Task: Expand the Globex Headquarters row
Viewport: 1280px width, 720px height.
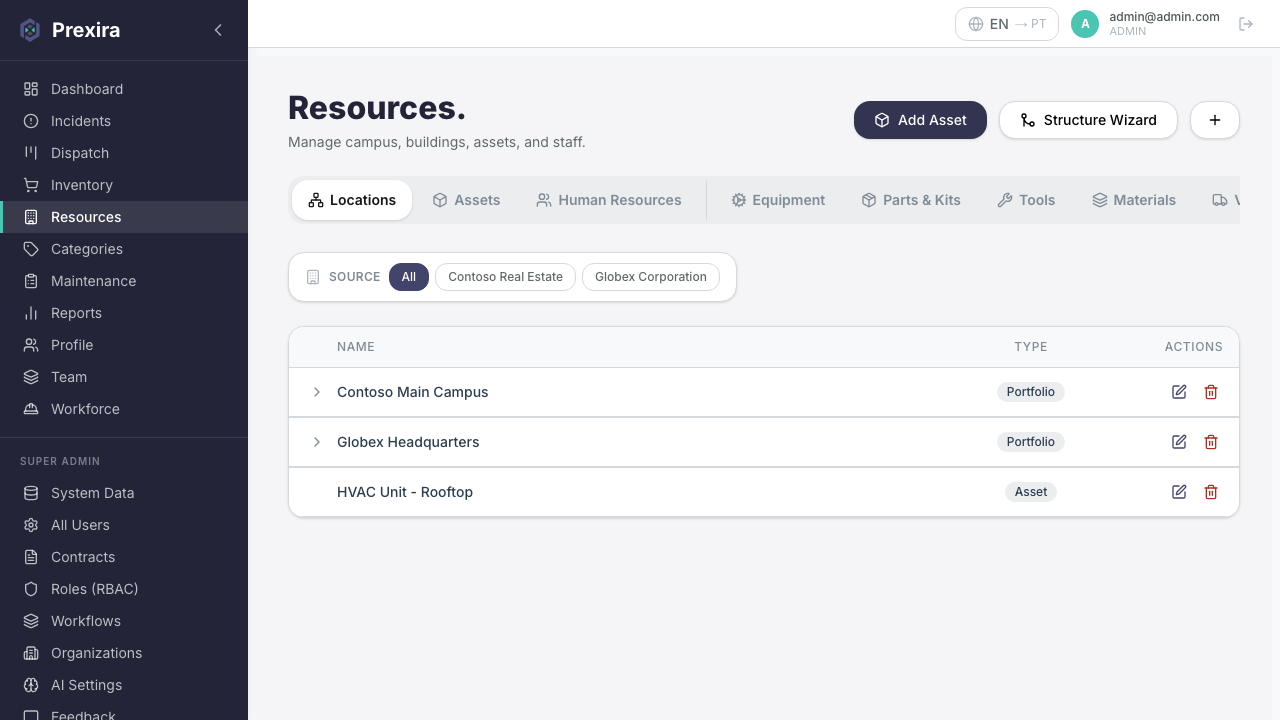Action: click(317, 442)
